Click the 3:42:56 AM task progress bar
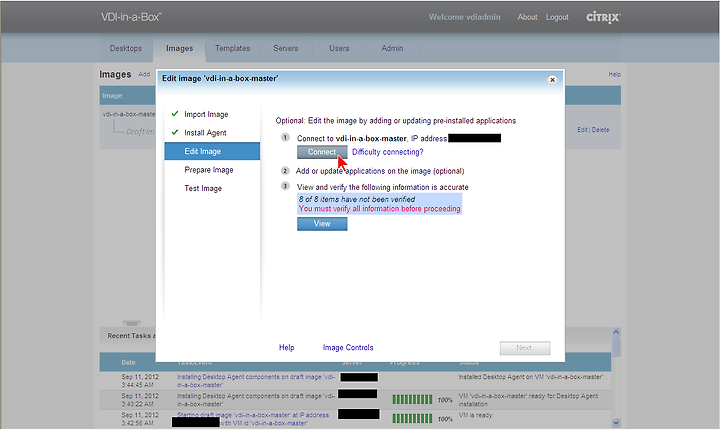Viewport: 720px width, 430px height. tap(412, 419)
